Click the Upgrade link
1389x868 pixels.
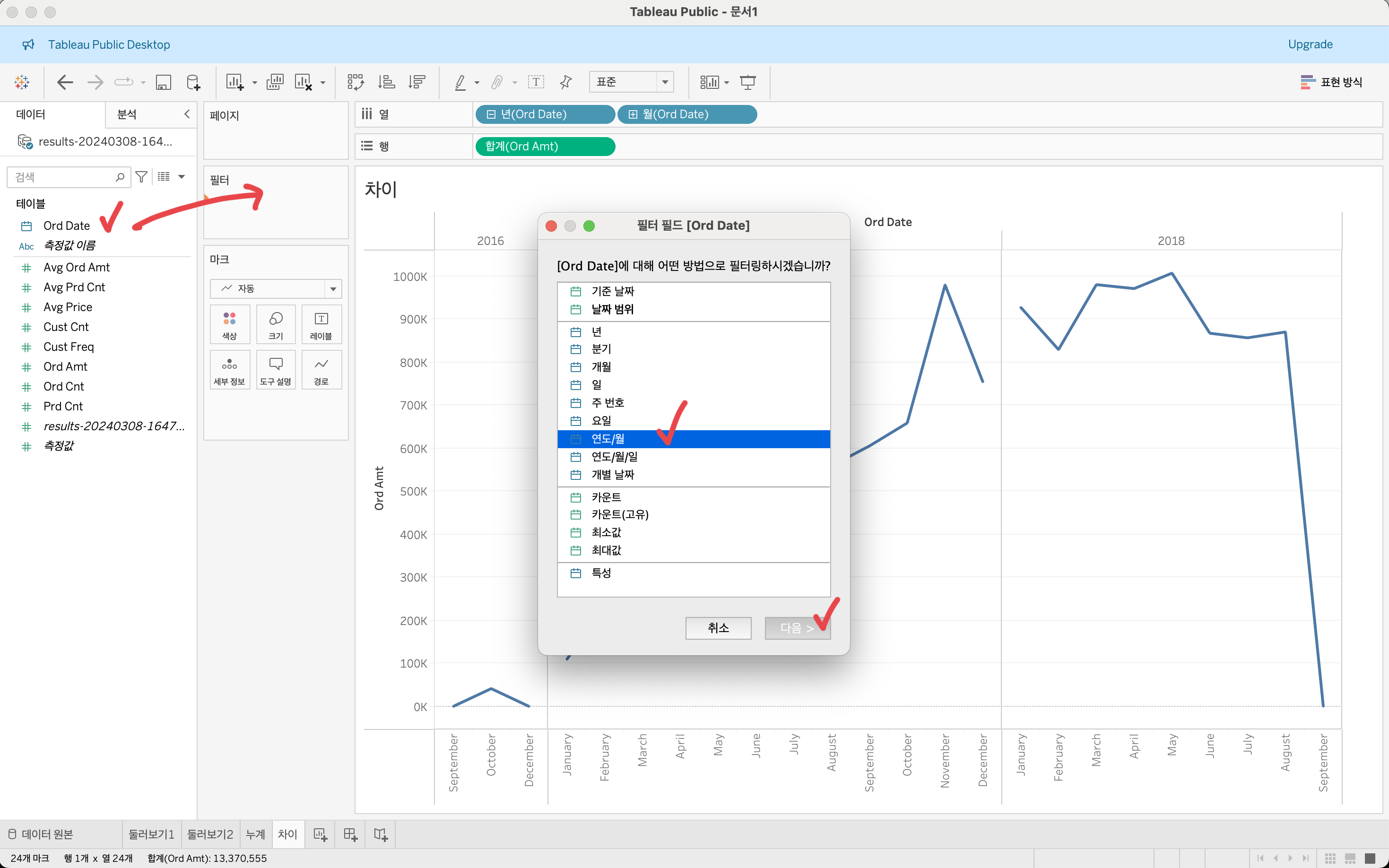coord(1310,44)
